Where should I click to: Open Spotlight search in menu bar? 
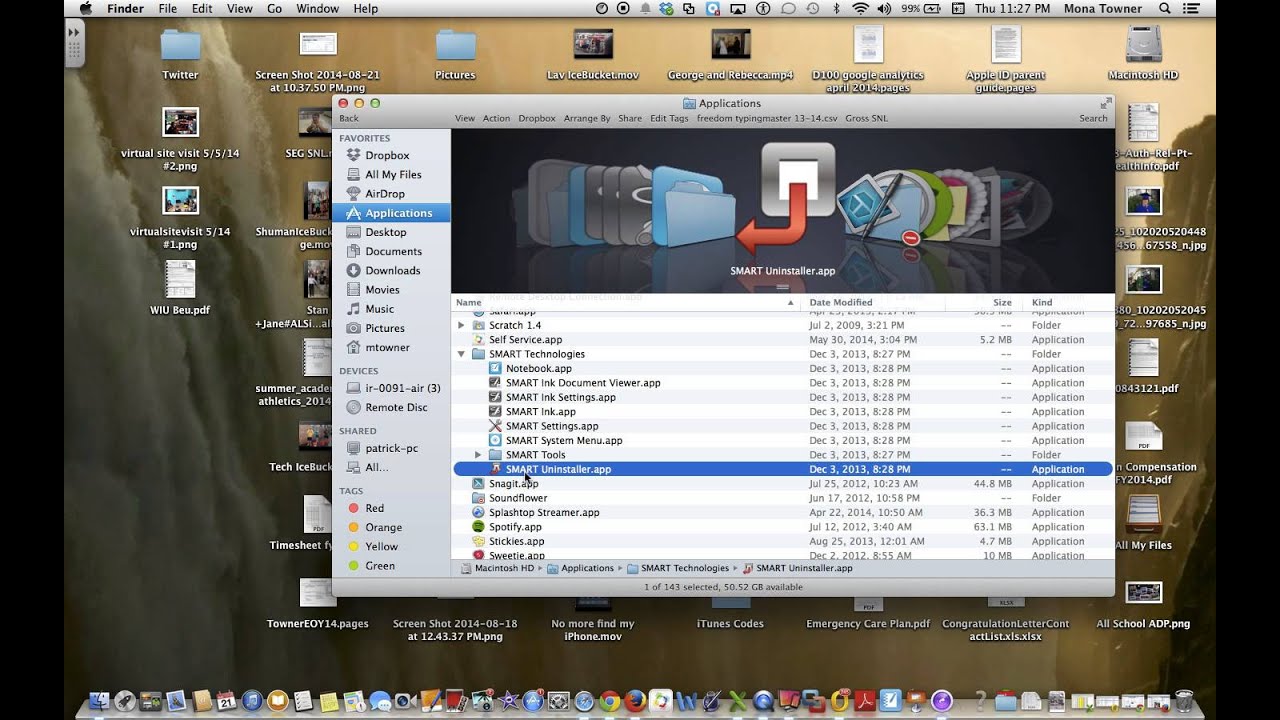1165,8
